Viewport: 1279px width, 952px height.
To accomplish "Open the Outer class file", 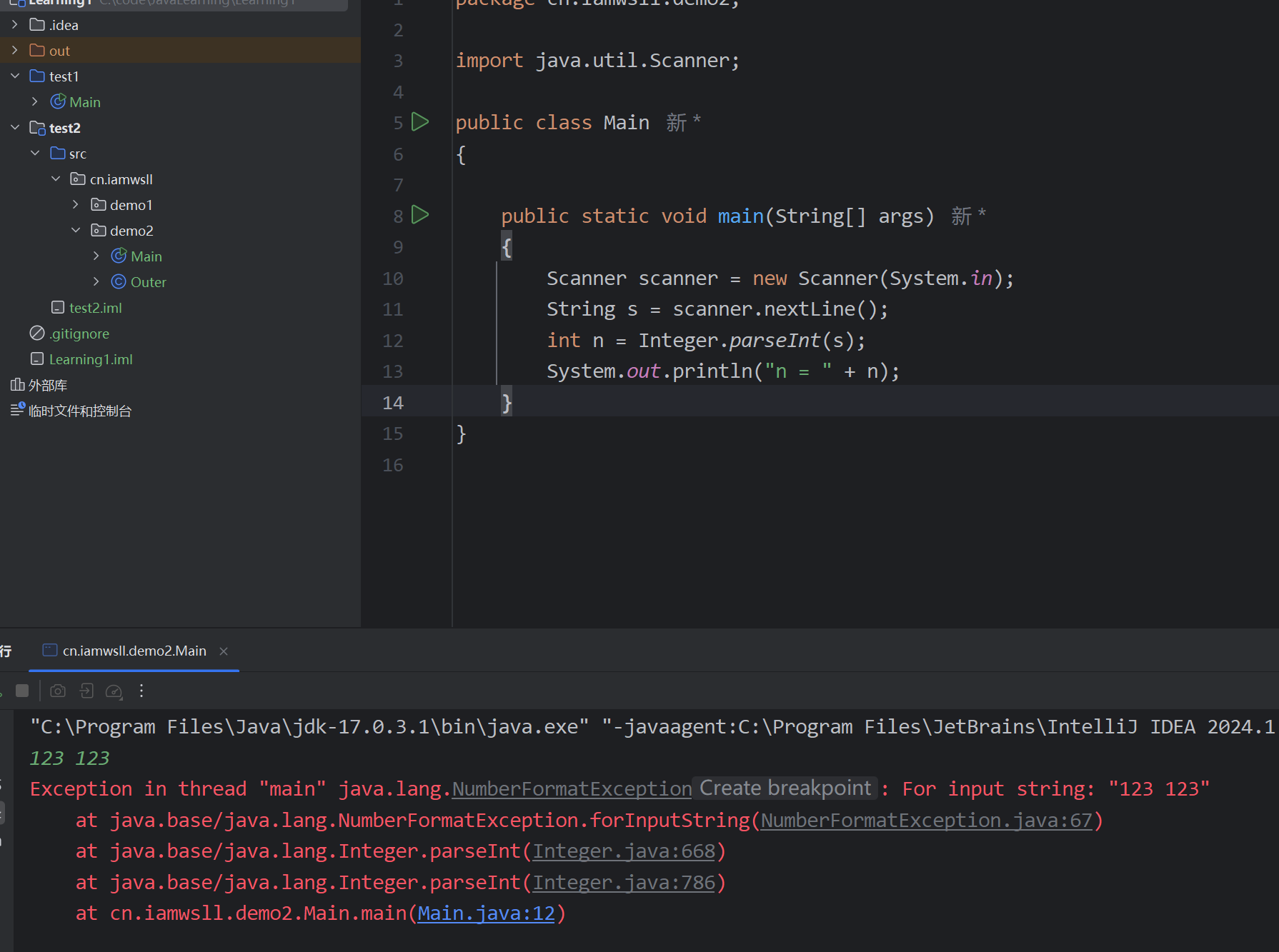I will tap(148, 282).
